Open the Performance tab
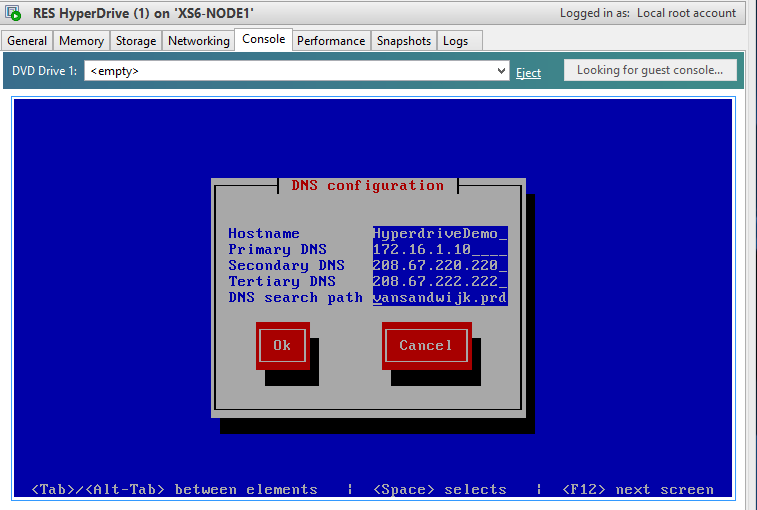The image size is (757, 510). click(331, 41)
